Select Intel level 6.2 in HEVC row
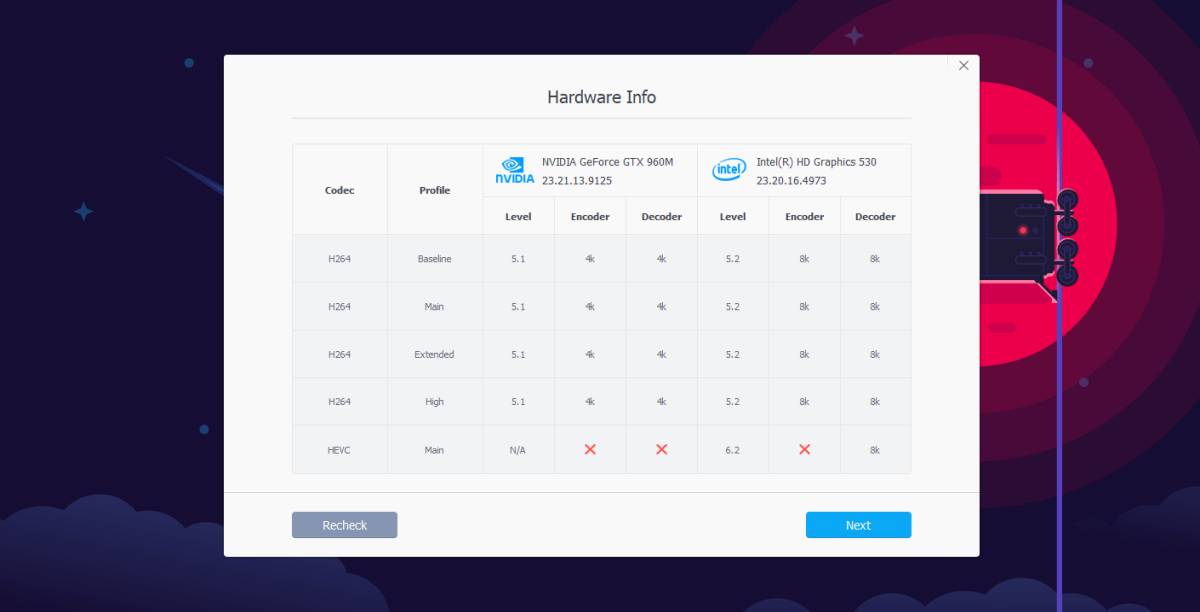The width and height of the screenshot is (1200, 612). pos(733,450)
